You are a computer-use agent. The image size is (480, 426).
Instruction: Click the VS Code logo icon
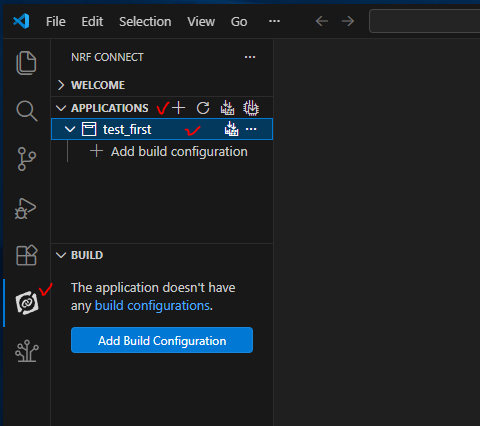pos(21,21)
